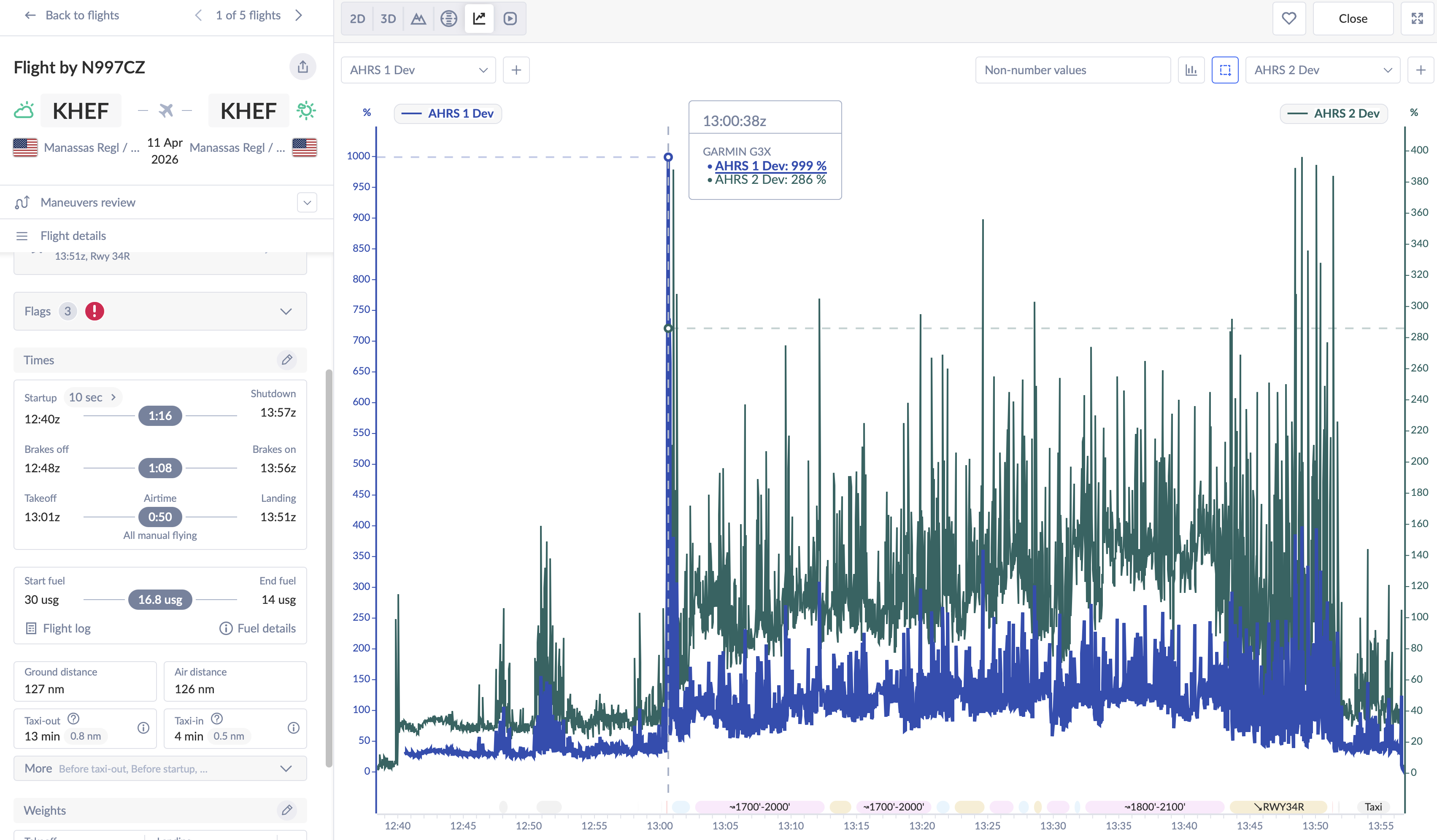
Task: Switch to 3D map view
Action: click(x=388, y=19)
